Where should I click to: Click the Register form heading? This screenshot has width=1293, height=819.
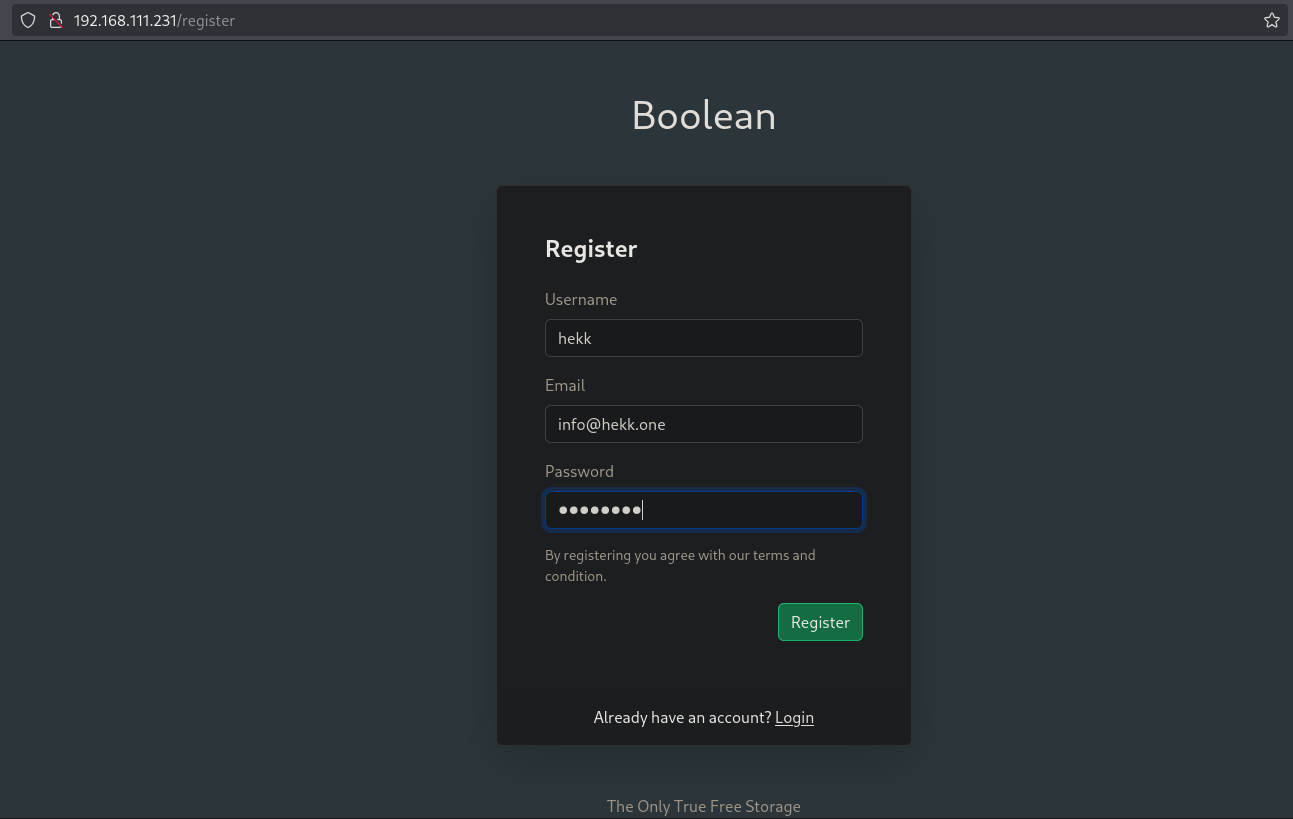click(590, 249)
